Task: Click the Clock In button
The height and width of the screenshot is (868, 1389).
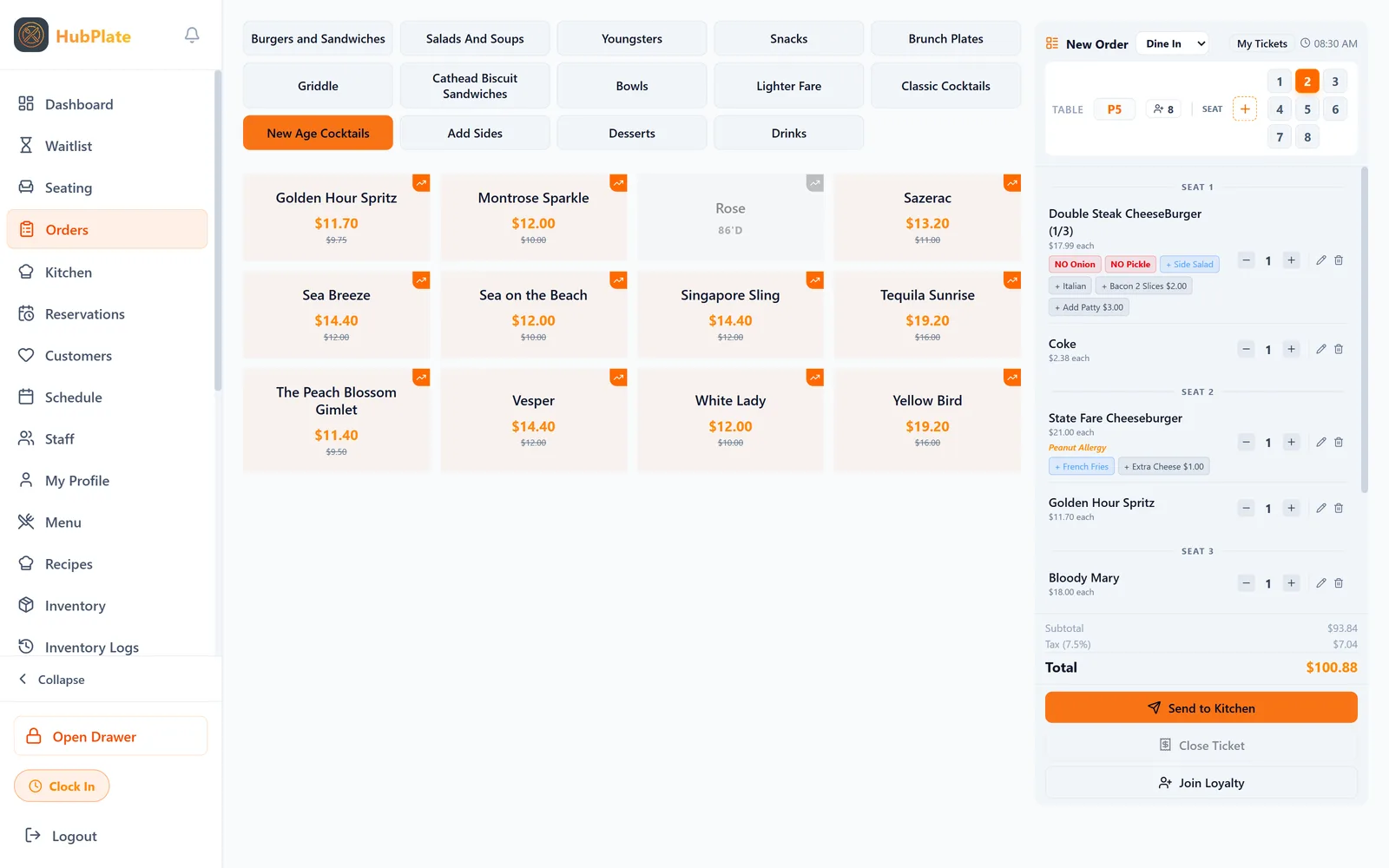Action: click(62, 786)
